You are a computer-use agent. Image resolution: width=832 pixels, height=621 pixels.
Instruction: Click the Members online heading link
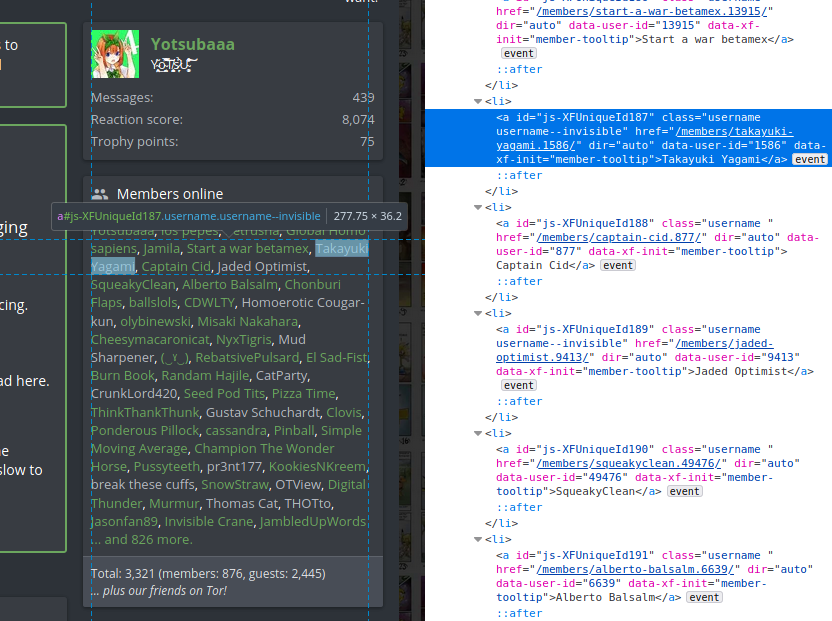coord(170,194)
